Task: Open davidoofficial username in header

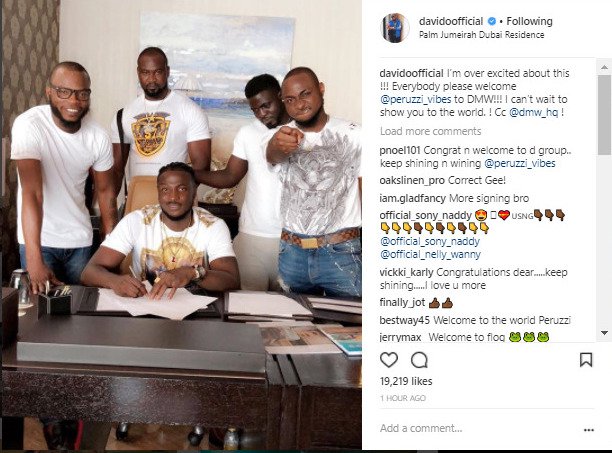Action: click(x=451, y=21)
